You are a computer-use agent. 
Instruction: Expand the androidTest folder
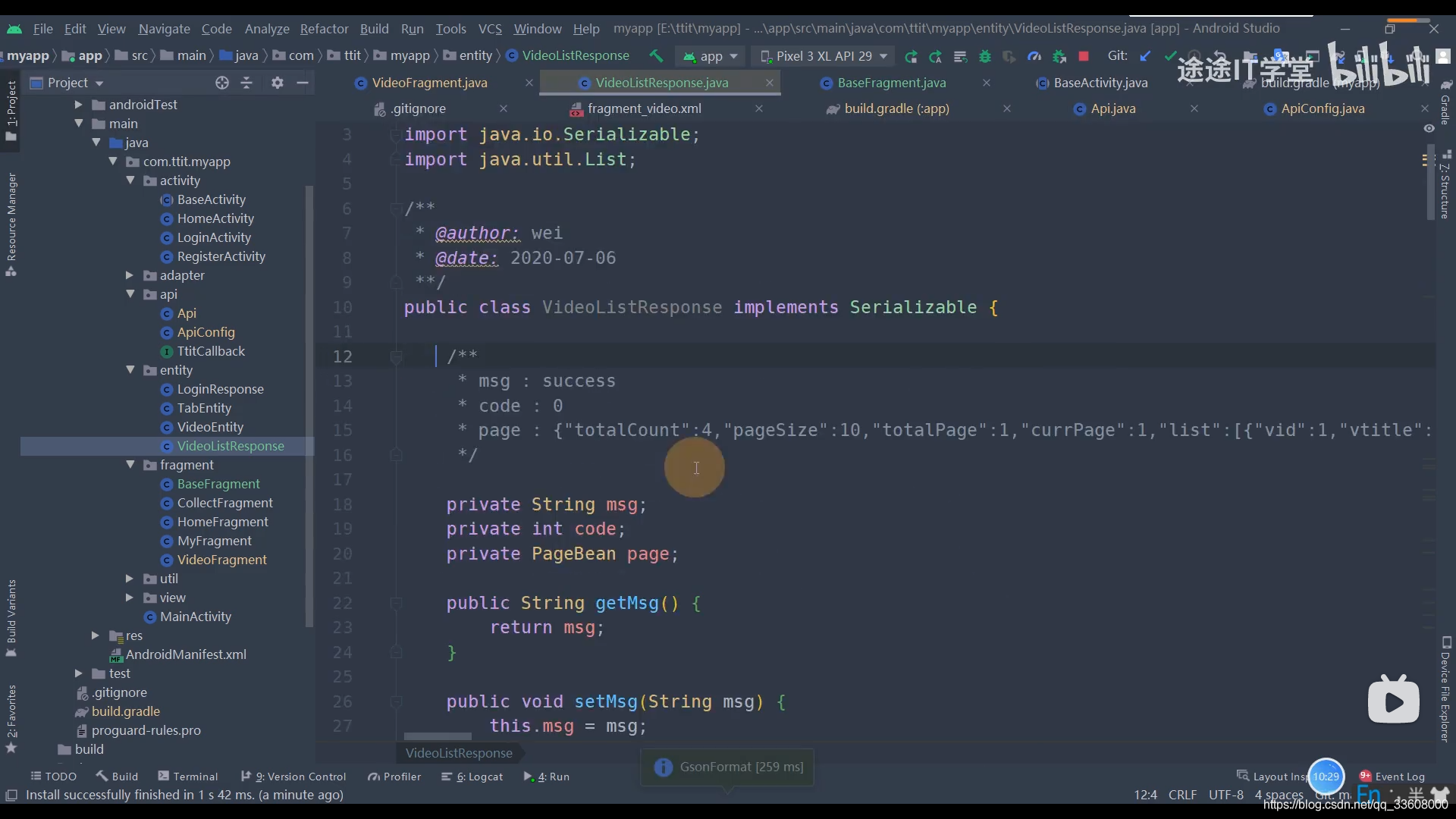pos(78,105)
